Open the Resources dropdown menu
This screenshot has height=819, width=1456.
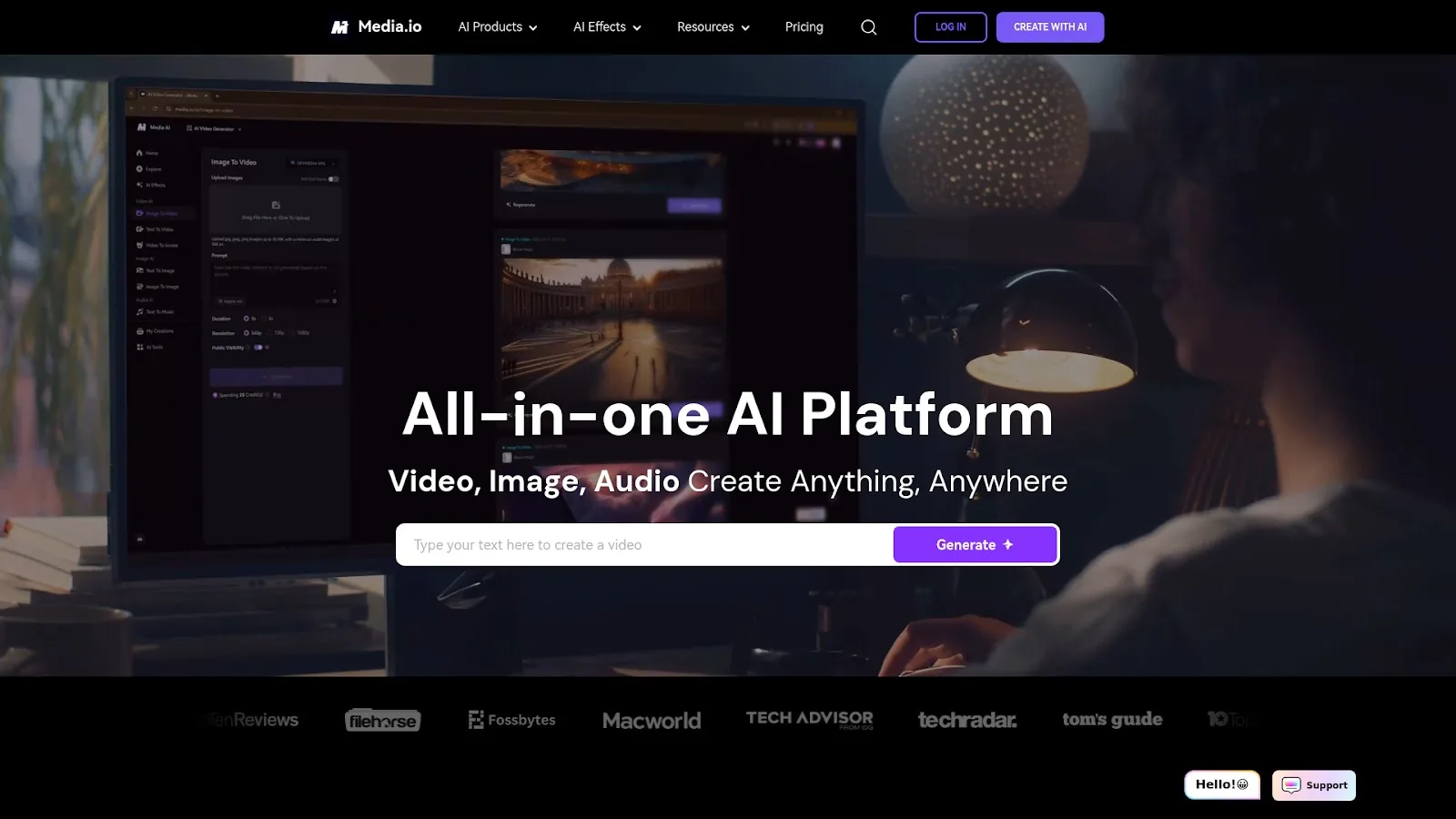click(x=713, y=27)
